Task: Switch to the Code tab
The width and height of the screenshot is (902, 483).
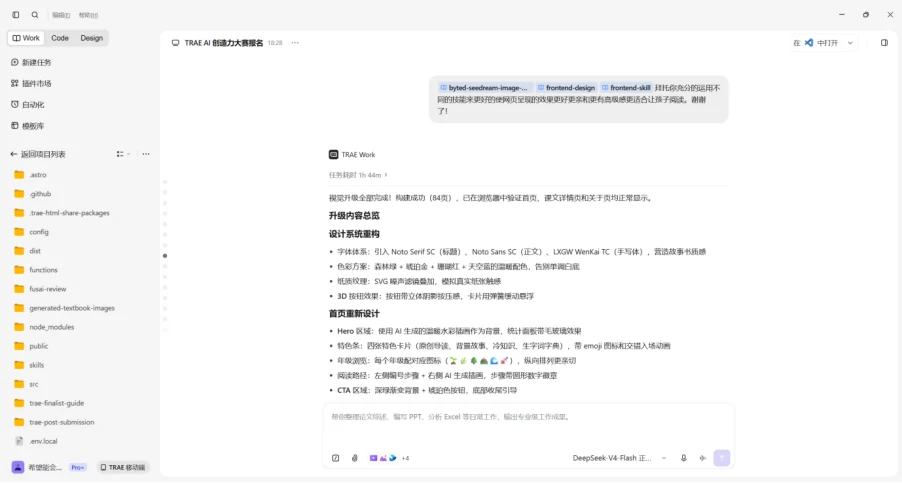Action: (60, 38)
